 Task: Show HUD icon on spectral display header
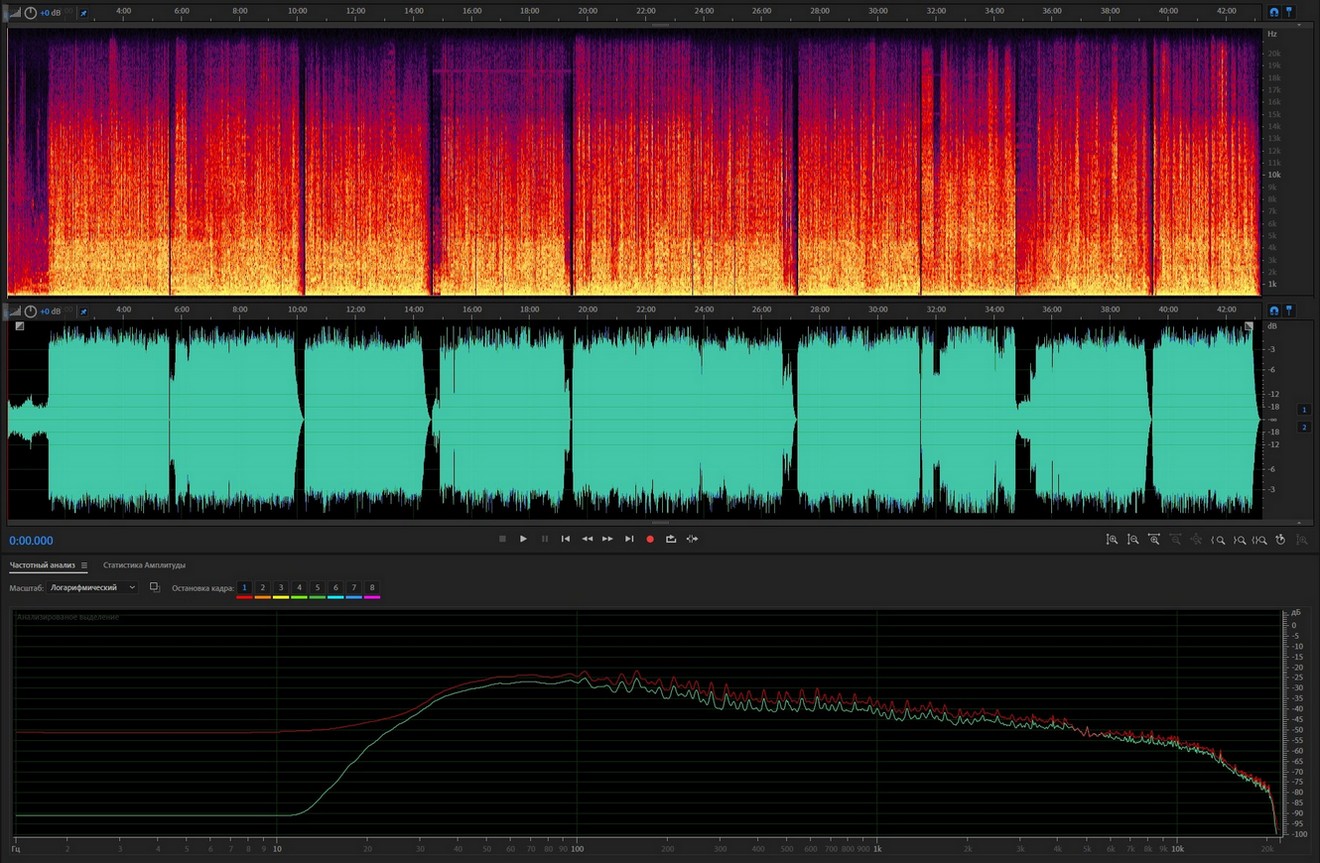click(15, 13)
